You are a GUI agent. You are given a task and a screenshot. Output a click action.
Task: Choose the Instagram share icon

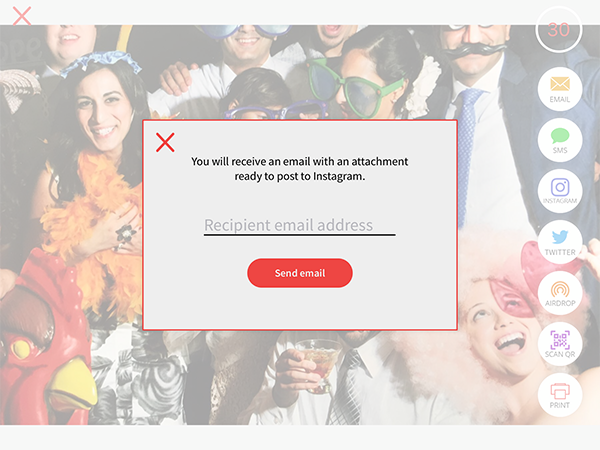coord(560,191)
